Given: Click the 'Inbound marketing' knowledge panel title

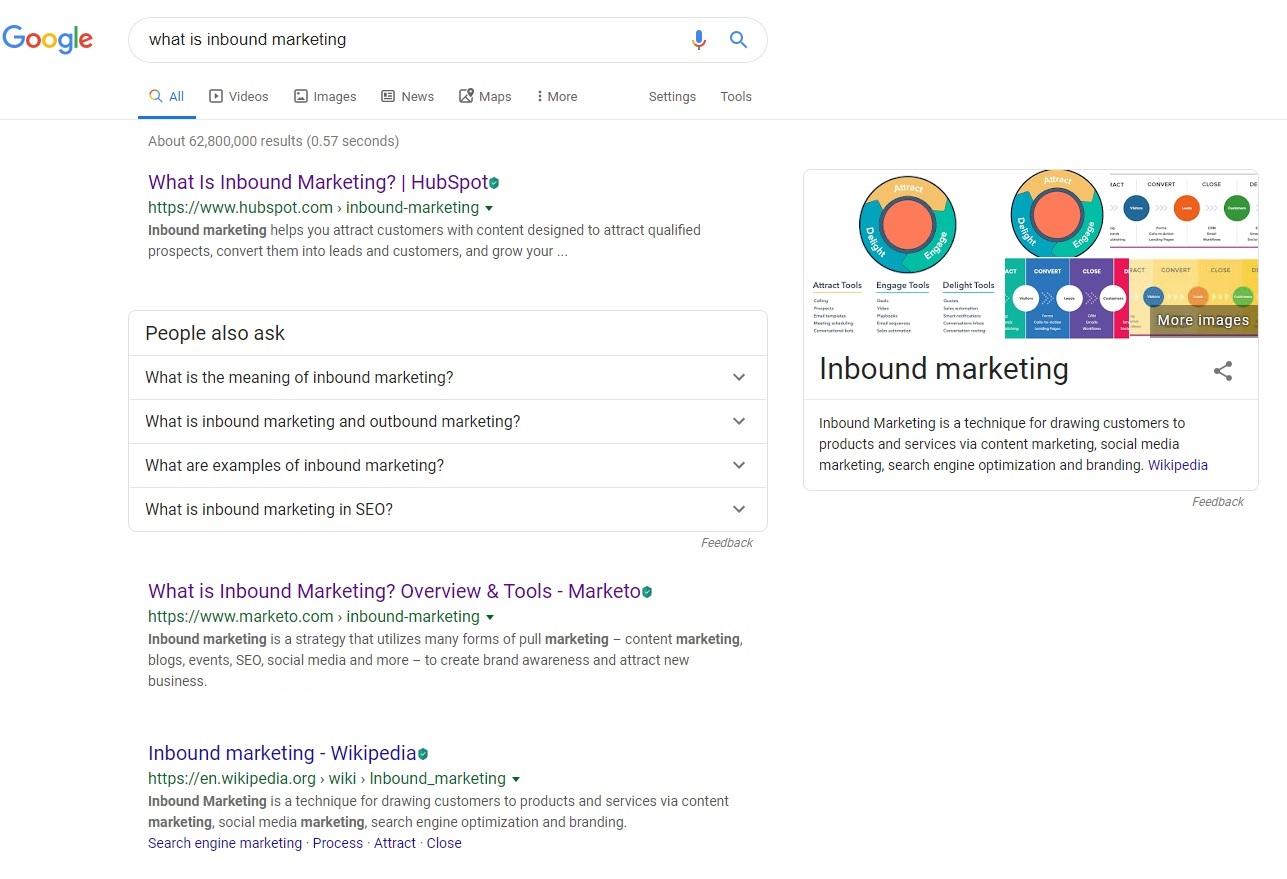Looking at the screenshot, I should tap(944, 369).
